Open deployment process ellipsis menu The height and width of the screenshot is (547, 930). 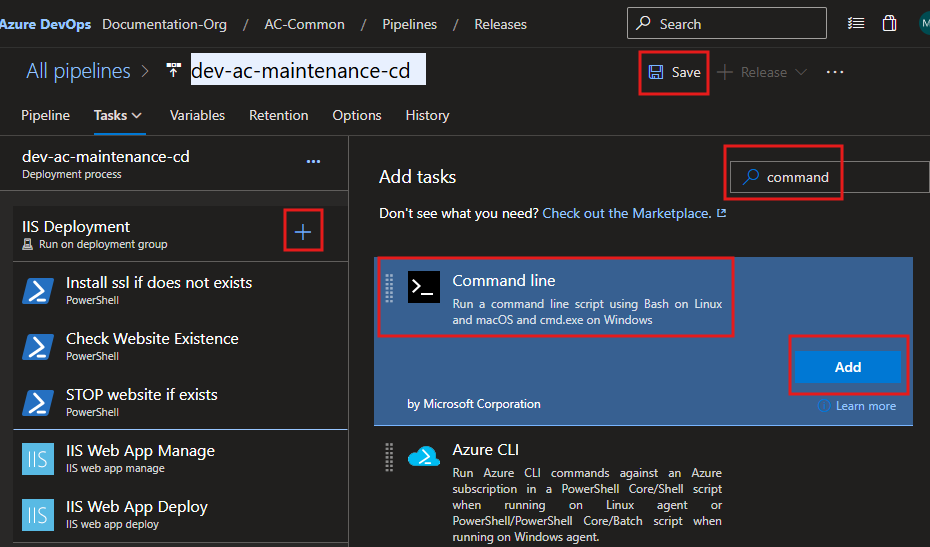313,161
